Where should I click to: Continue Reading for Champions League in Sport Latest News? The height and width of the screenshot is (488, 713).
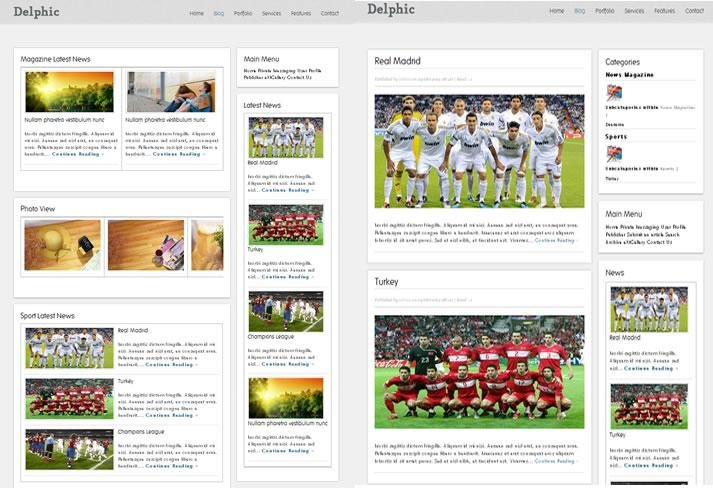(x=171, y=466)
